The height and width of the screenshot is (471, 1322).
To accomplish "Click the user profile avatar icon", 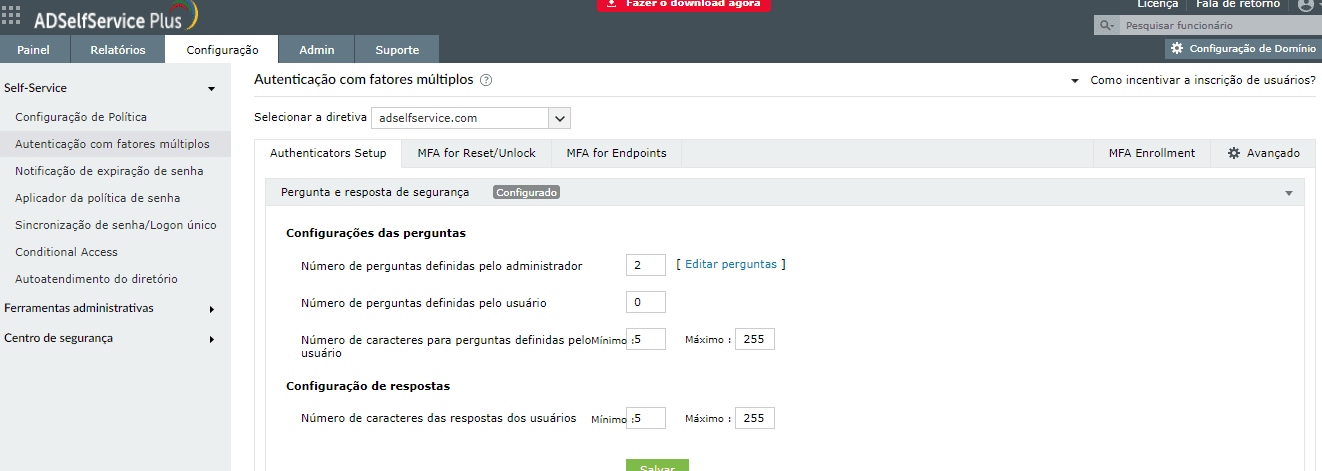I will pos(1305,5).
